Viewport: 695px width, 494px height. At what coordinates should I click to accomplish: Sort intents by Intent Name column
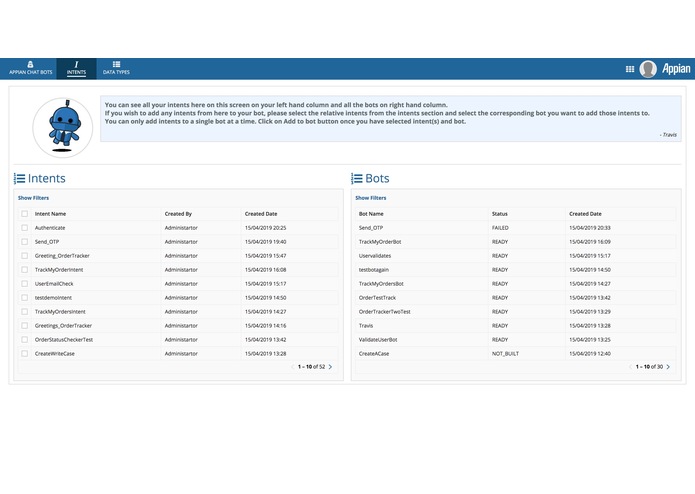(50, 214)
